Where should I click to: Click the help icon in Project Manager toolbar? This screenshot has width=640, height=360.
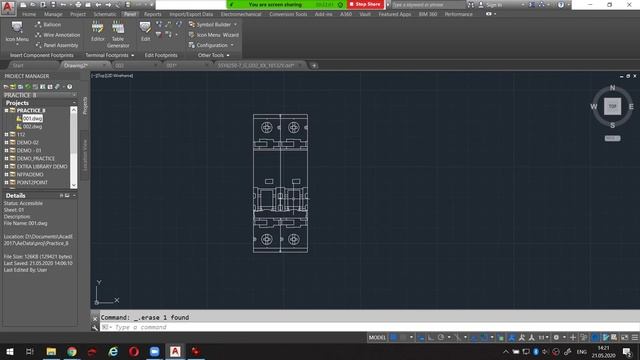(69, 87)
